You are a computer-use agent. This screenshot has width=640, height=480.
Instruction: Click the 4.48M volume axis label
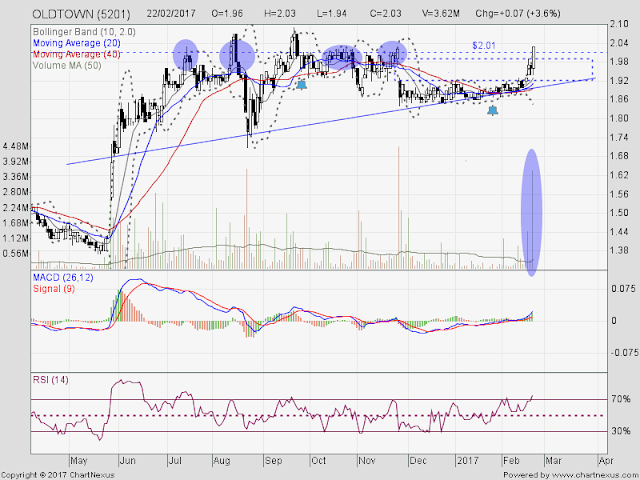click(x=16, y=146)
